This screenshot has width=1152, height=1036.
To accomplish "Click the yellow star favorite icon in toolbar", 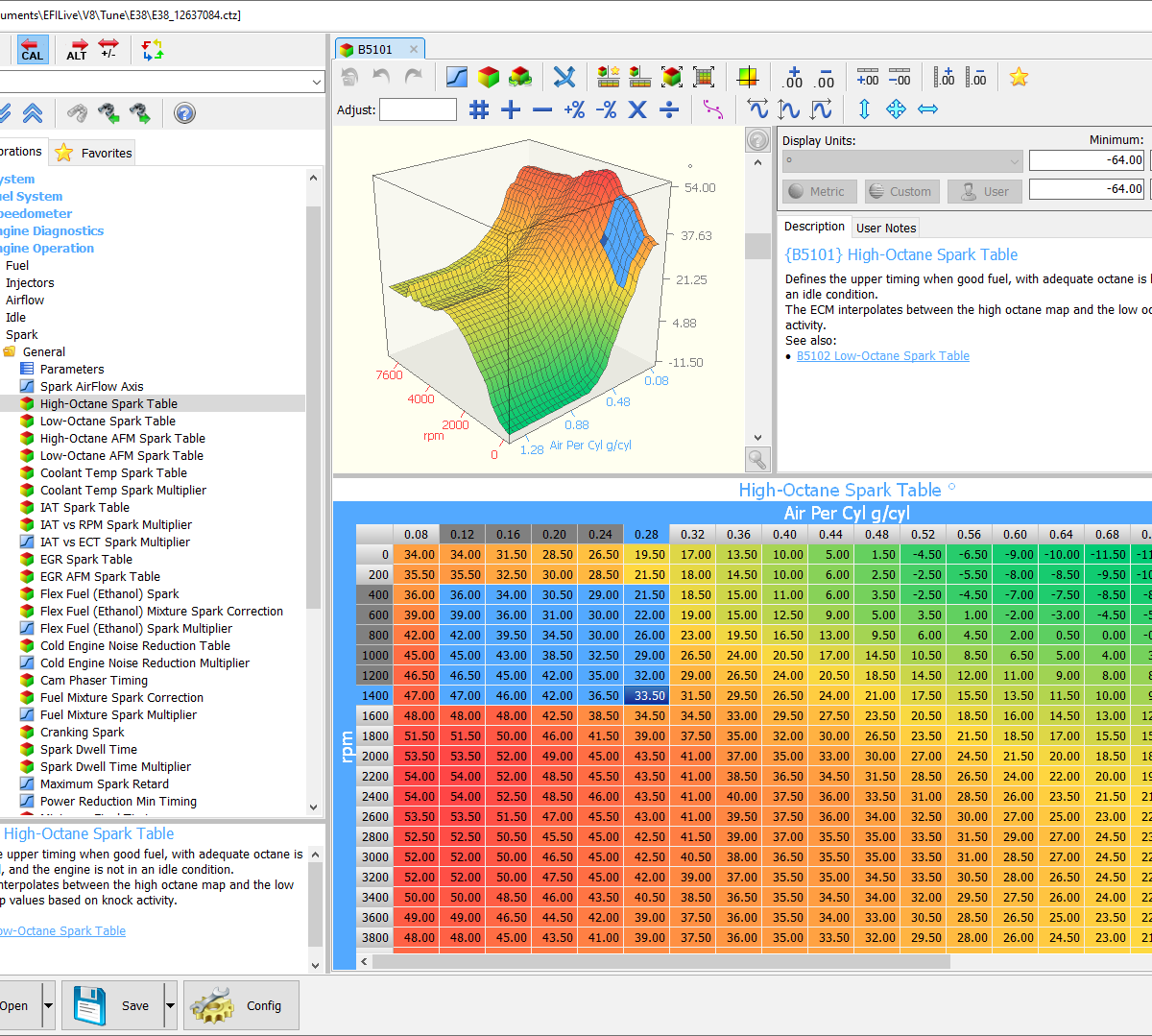I will click(x=1019, y=78).
